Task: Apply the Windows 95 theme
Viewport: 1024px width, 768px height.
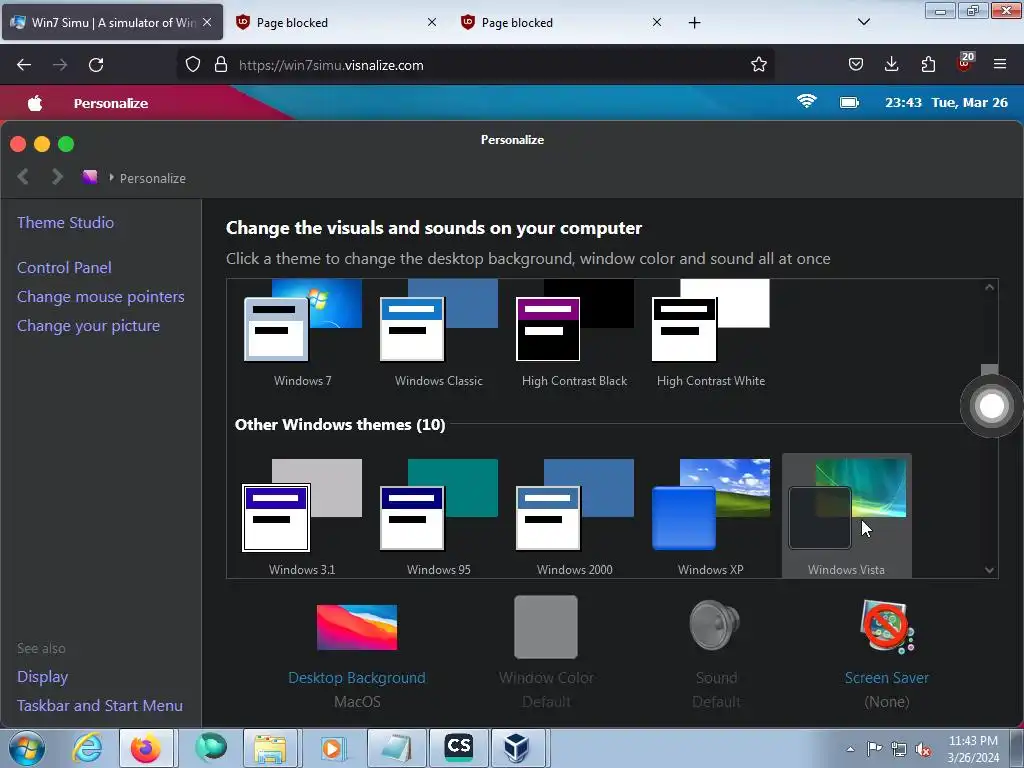Action: coord(438,517)
